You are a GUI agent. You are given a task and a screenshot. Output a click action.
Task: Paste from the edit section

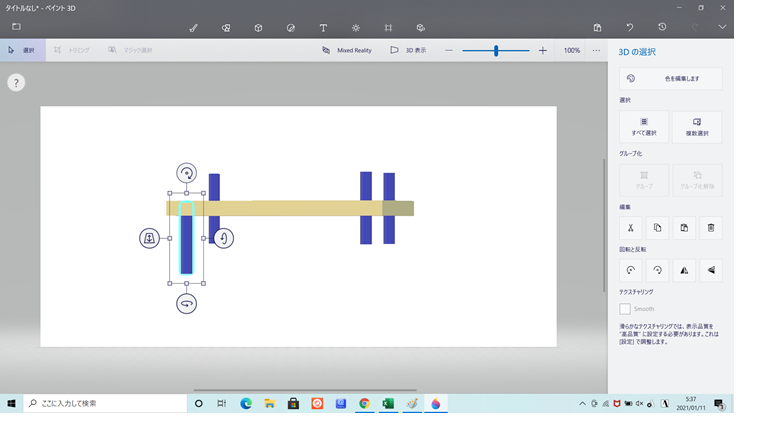(684, 228)
